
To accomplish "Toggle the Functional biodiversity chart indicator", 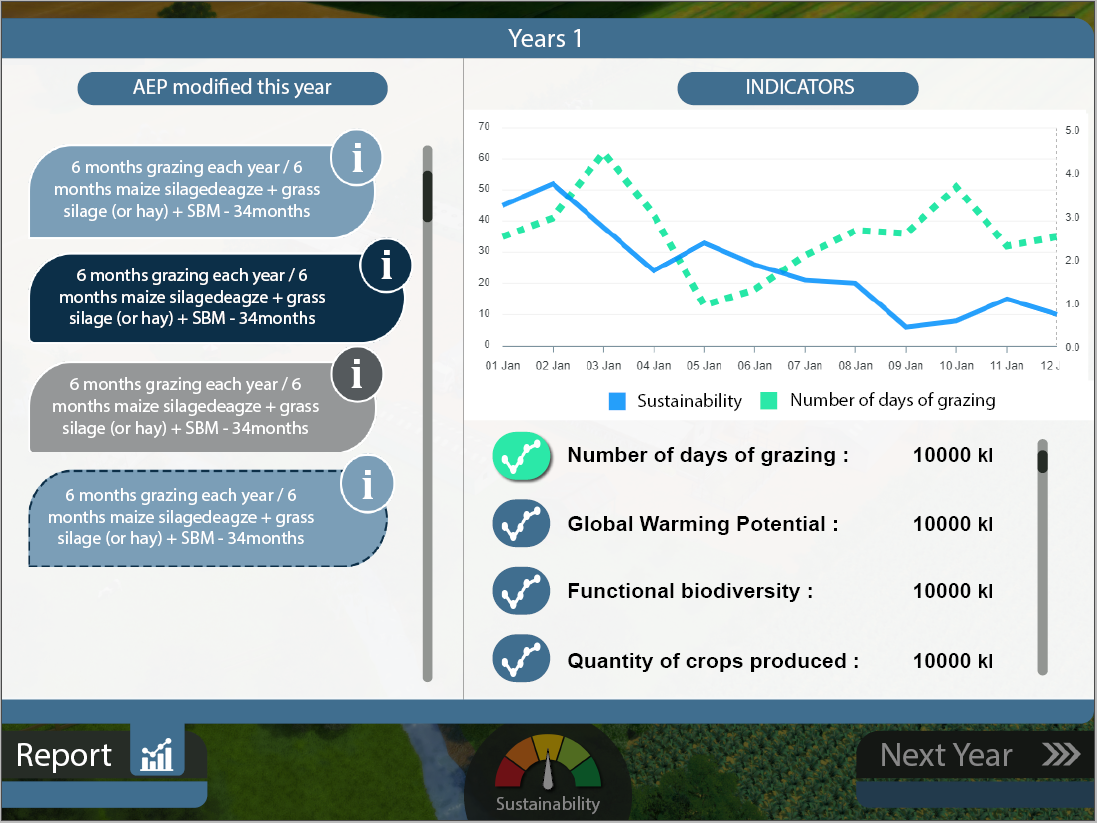I will [x=521, y=591].
